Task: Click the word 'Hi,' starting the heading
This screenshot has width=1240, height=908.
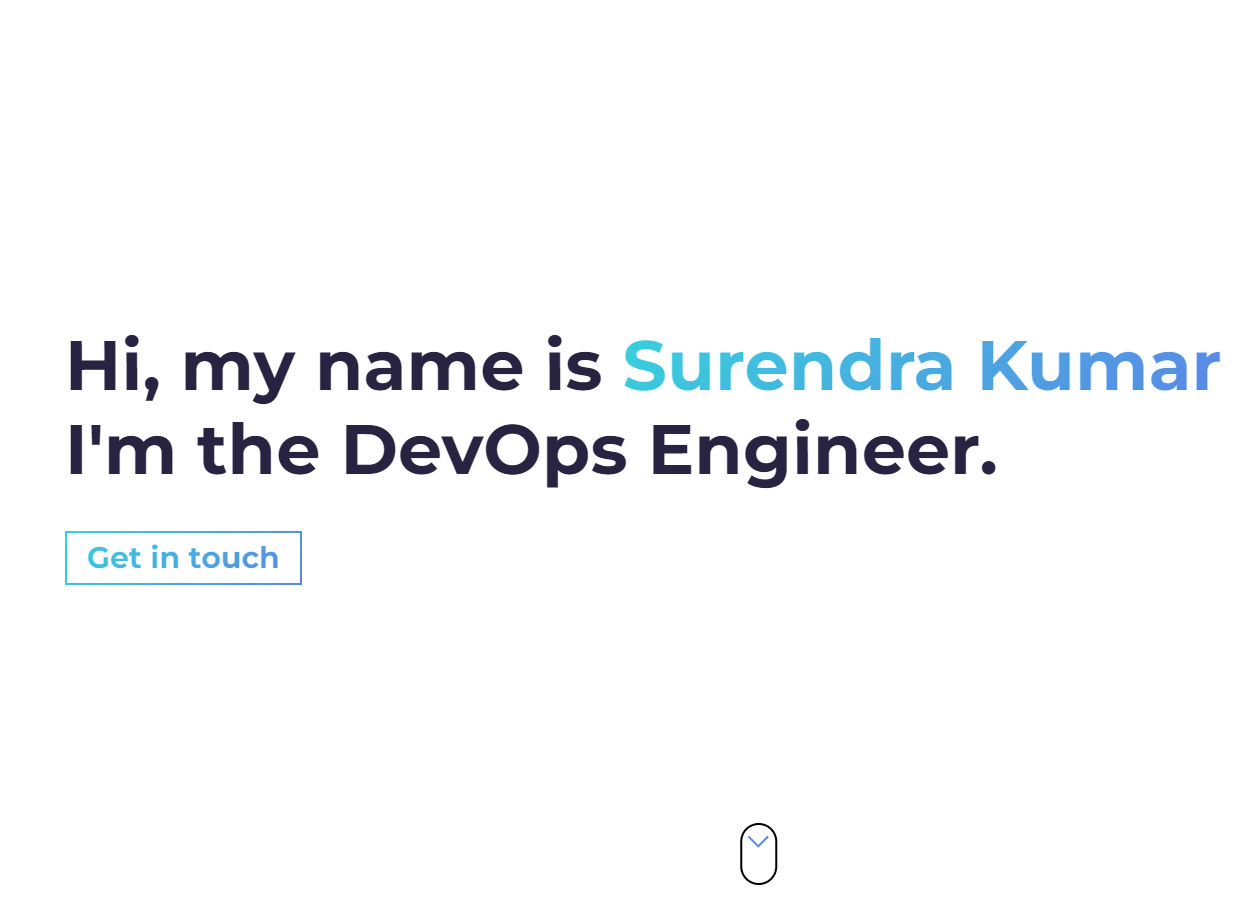Action: coord(113,369)
